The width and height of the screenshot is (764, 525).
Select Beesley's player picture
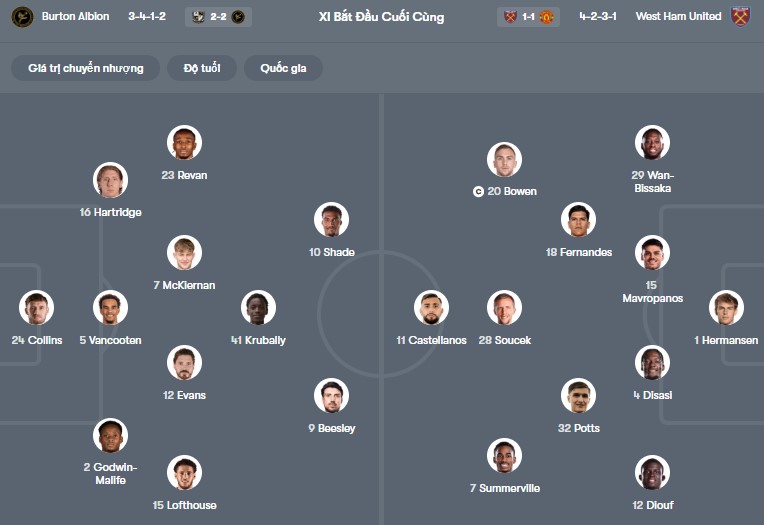[x=331, y=396]
